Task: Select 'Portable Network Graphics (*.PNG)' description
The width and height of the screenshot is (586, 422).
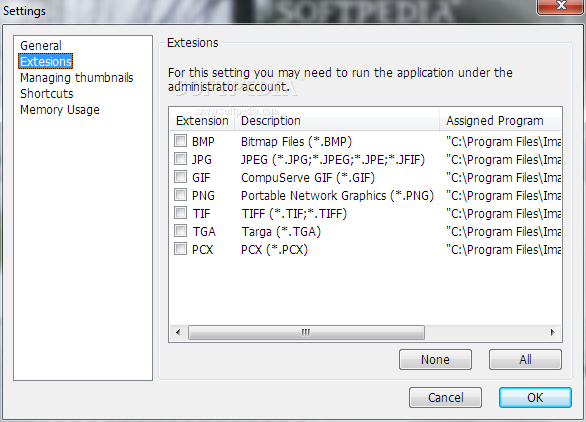Action: click(337, 195)
